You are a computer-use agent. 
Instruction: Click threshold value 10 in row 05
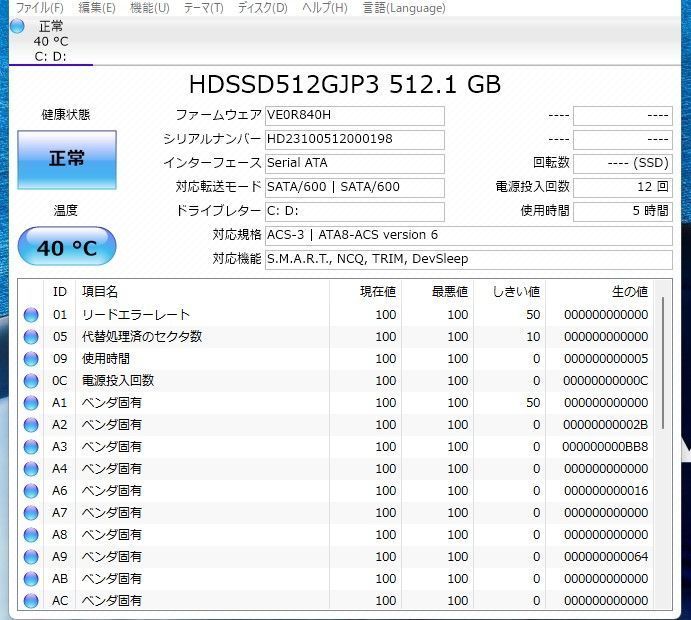click(533, 337)
